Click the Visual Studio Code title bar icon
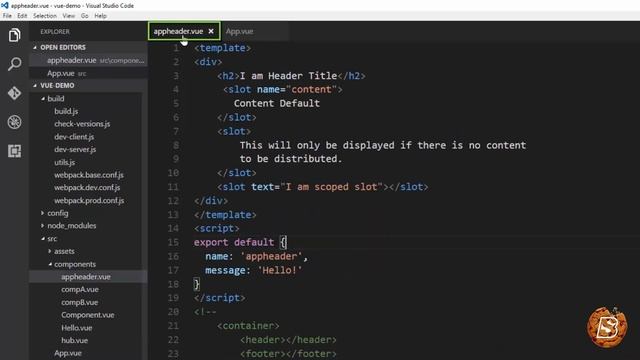Image resolution: width=640 pixels, height=360 pixels. coord(4,5)
